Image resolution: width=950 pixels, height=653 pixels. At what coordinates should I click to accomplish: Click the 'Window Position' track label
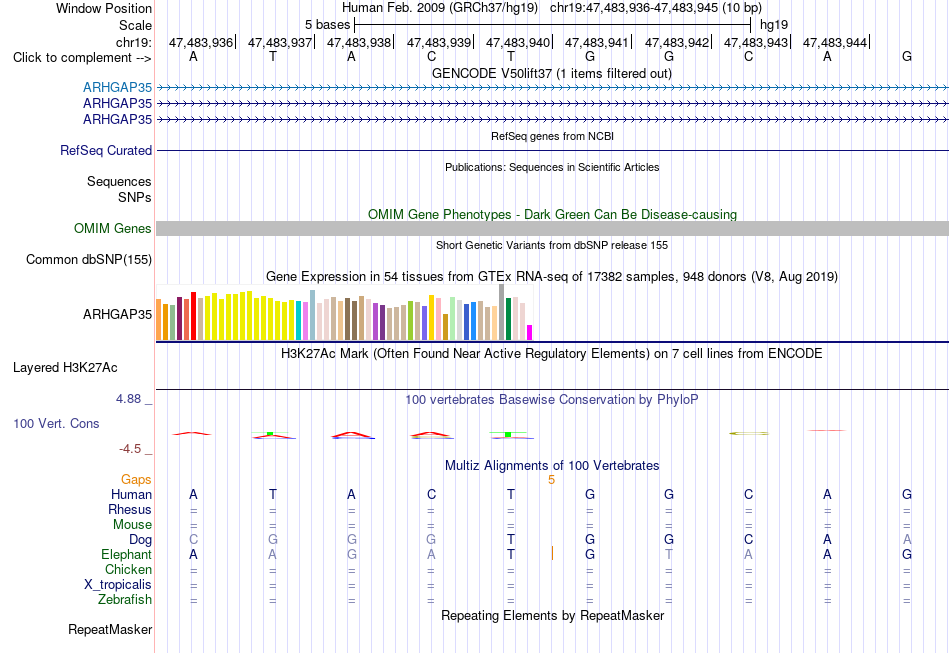click(x=104, y=8)
